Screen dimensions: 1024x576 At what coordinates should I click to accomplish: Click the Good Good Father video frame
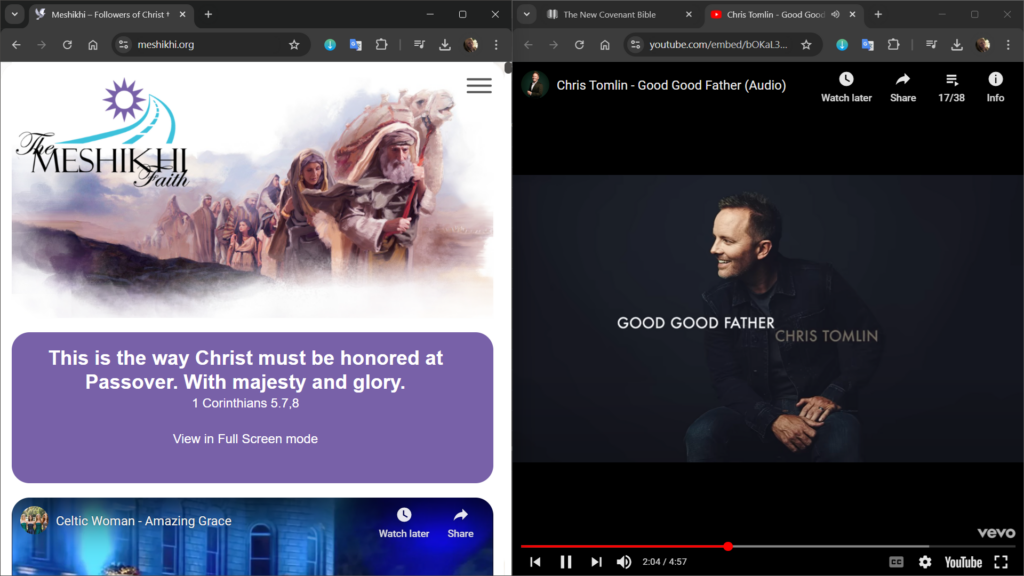coord(768,319)
